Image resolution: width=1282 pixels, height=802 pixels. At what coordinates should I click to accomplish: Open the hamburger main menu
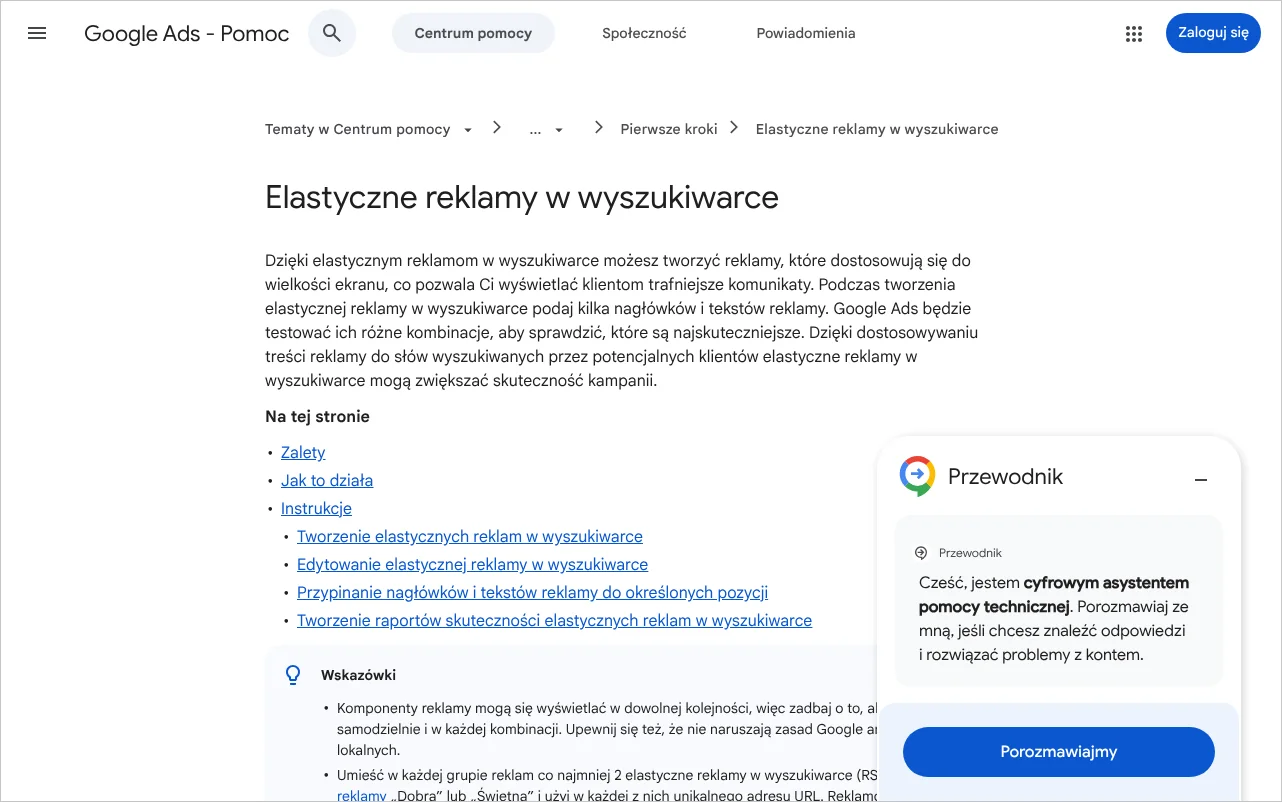pyautogui.click(x=37, y=33)
